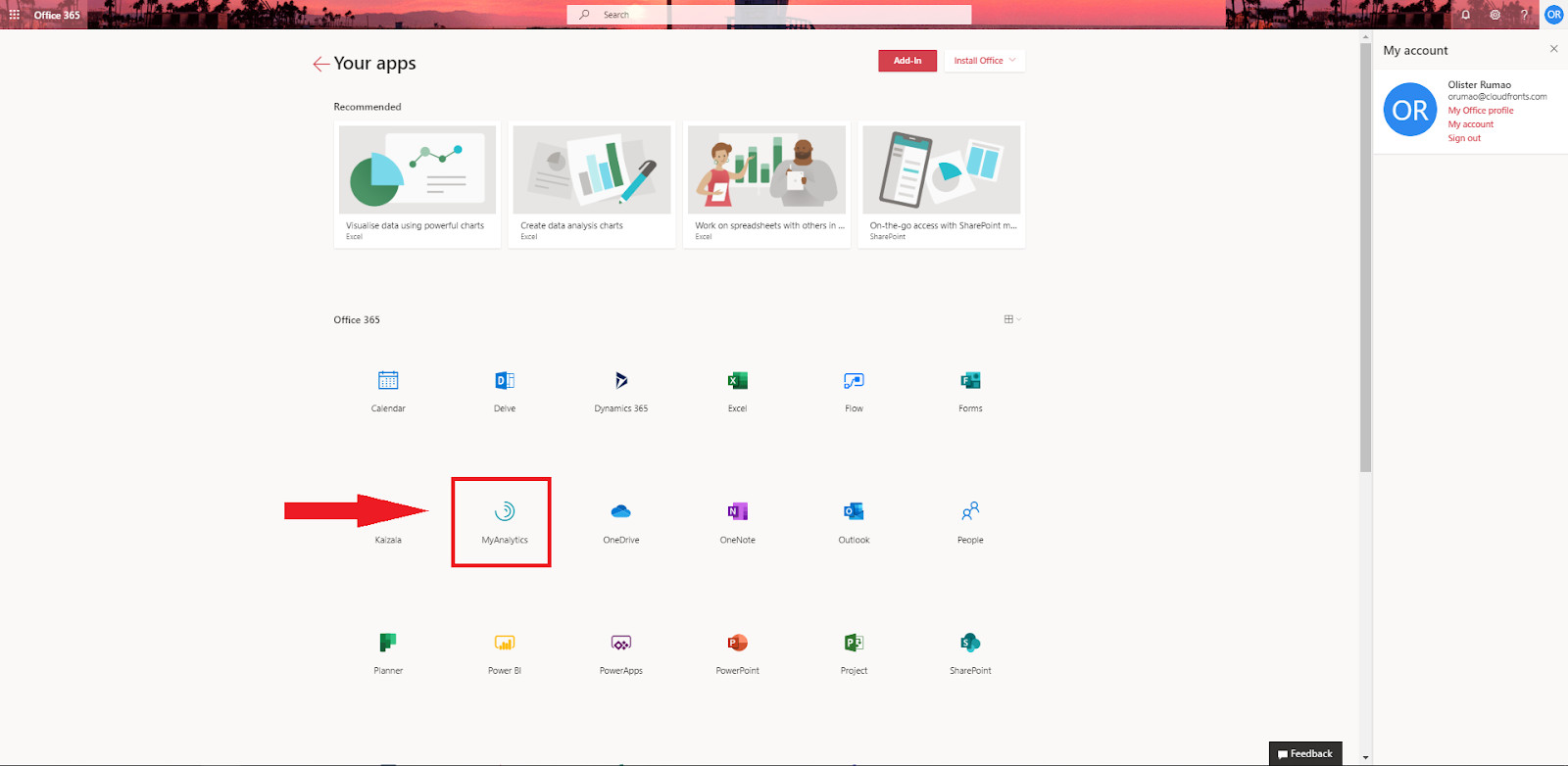This screenshot has width=1568, height=766.
Task: Click the Add-In button
Action: tap(907, 61)
